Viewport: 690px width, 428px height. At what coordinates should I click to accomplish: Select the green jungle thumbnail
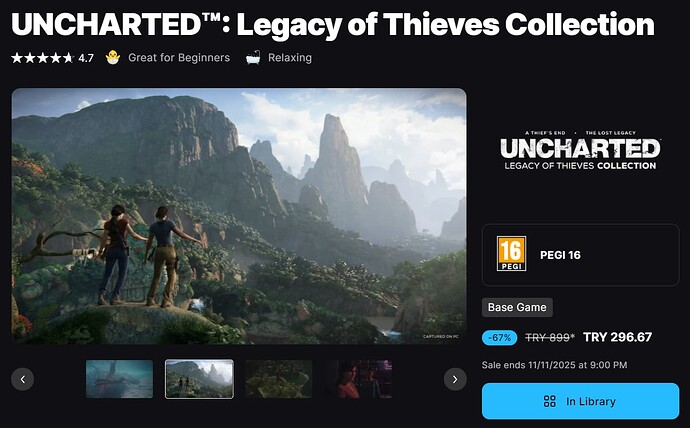coord(279,379)
